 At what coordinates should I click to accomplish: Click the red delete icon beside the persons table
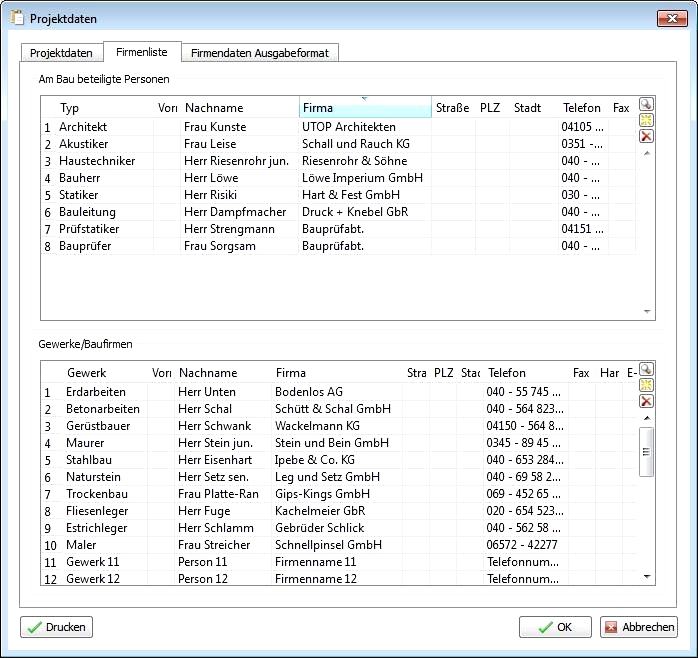(646, 136)
